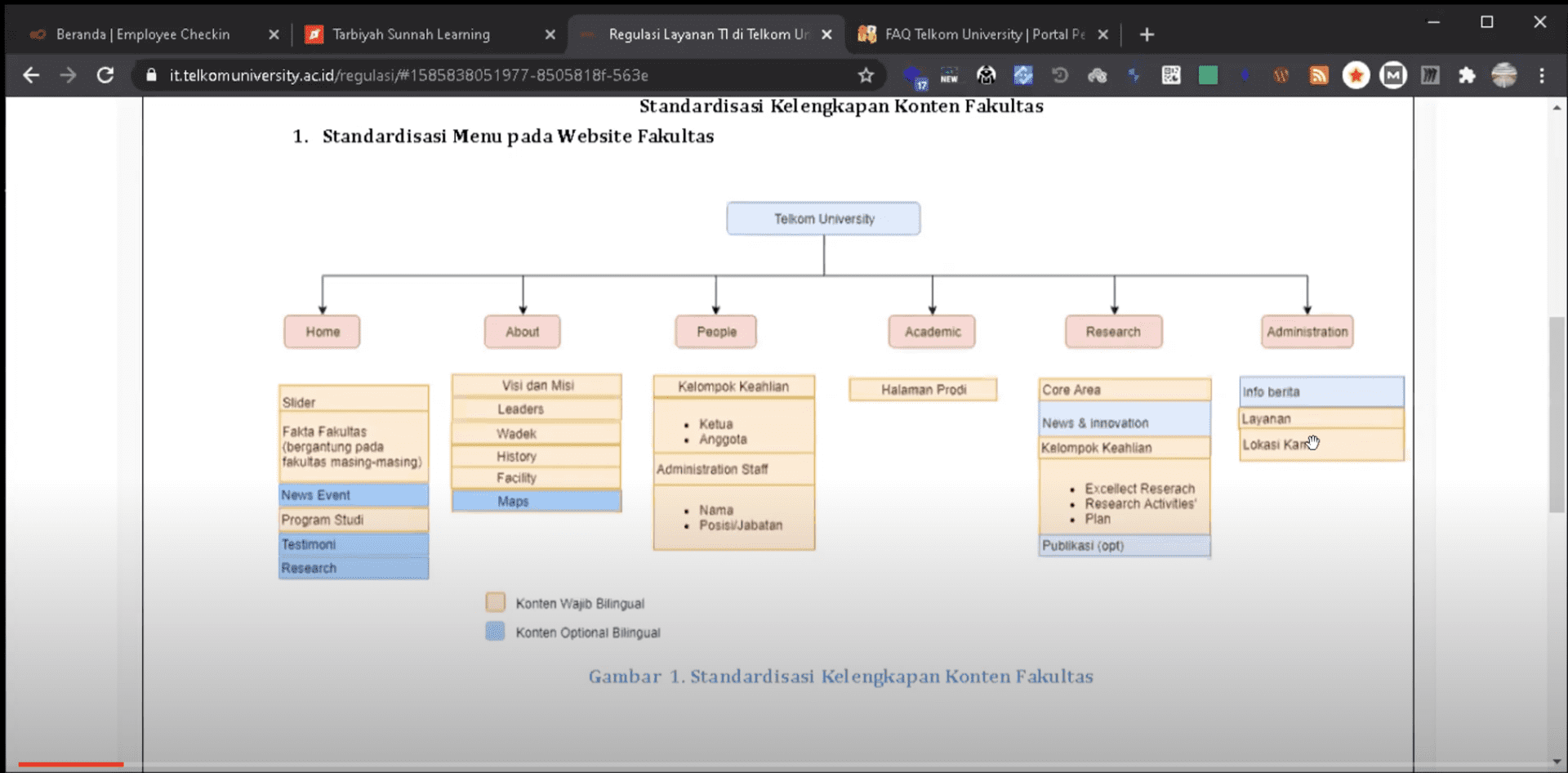Click the history clock extension icon
Screen dimensions: 1568x773
[1060, 75]
